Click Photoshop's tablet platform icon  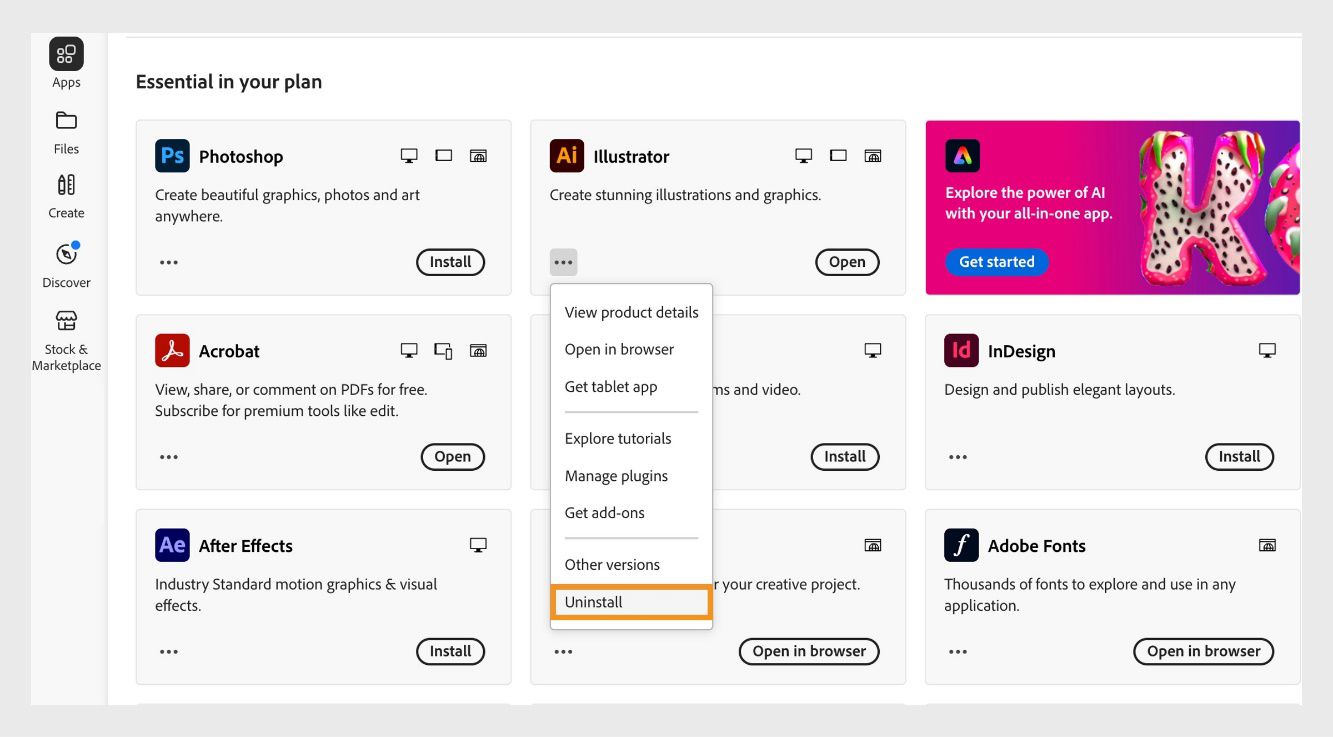pyautogui.click(x=444, y=156)
